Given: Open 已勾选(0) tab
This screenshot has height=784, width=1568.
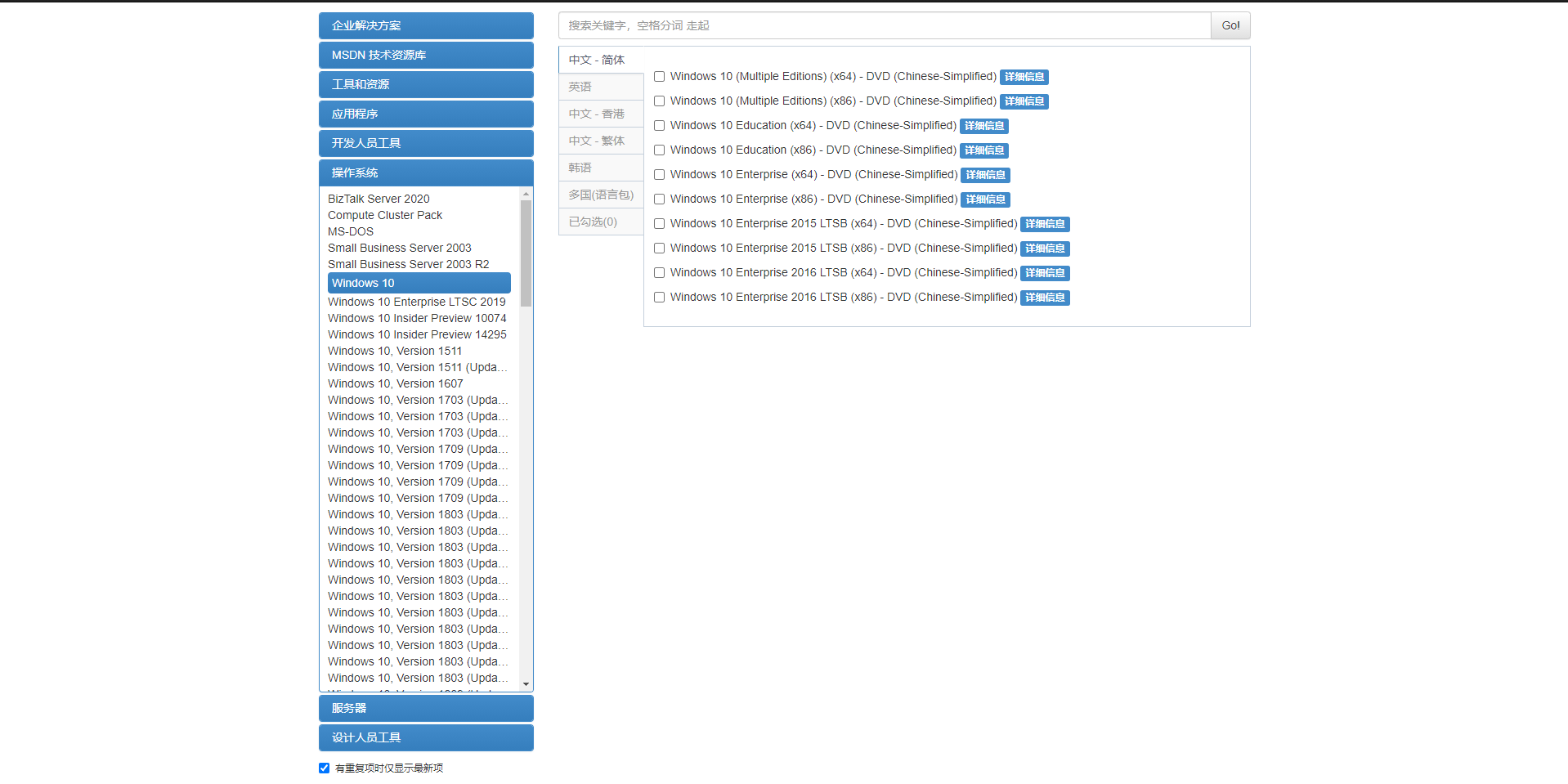Looking at the screenshot, I should [x=602, y=222].
